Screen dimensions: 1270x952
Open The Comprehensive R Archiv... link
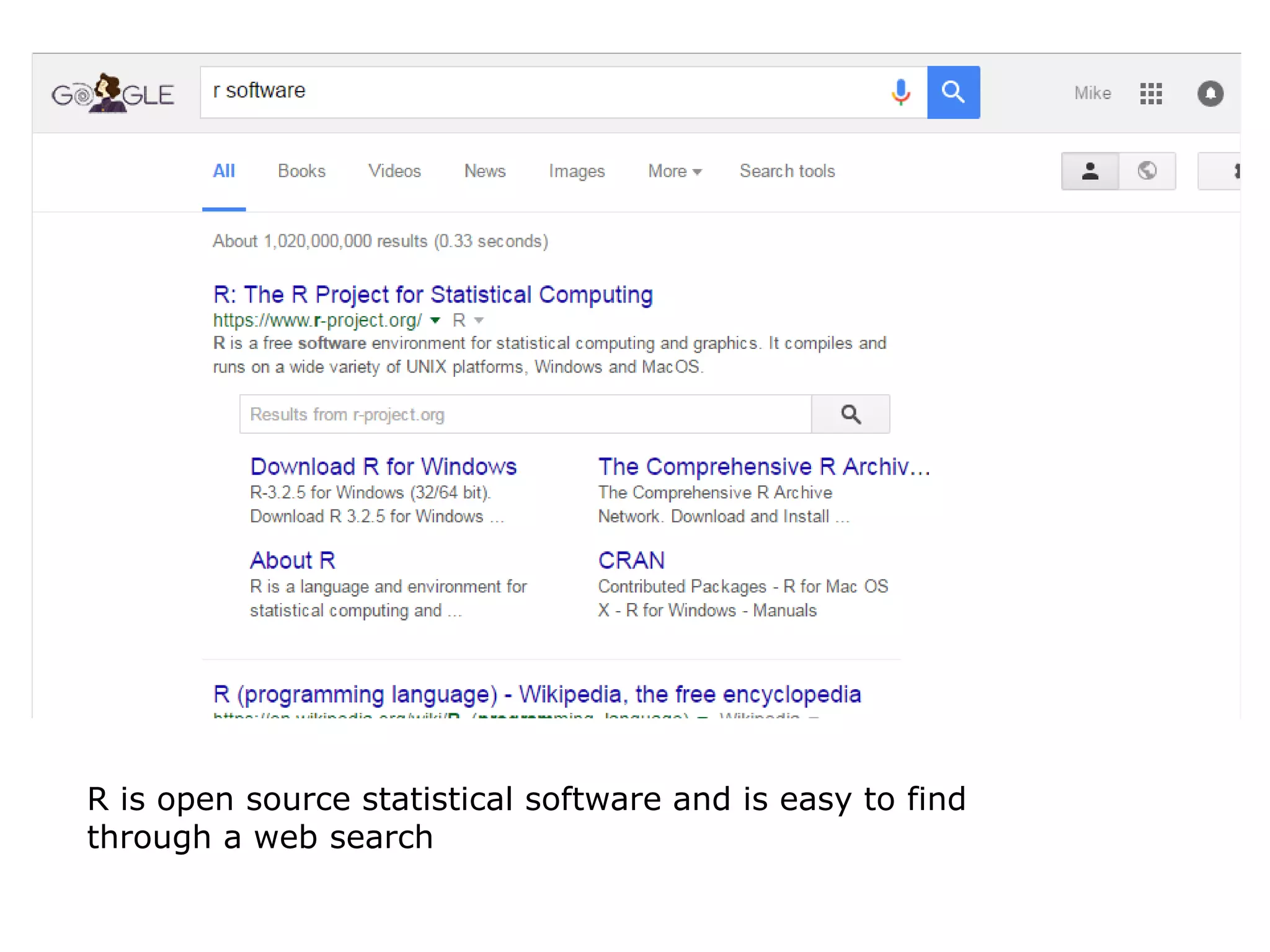pos(764,466)
